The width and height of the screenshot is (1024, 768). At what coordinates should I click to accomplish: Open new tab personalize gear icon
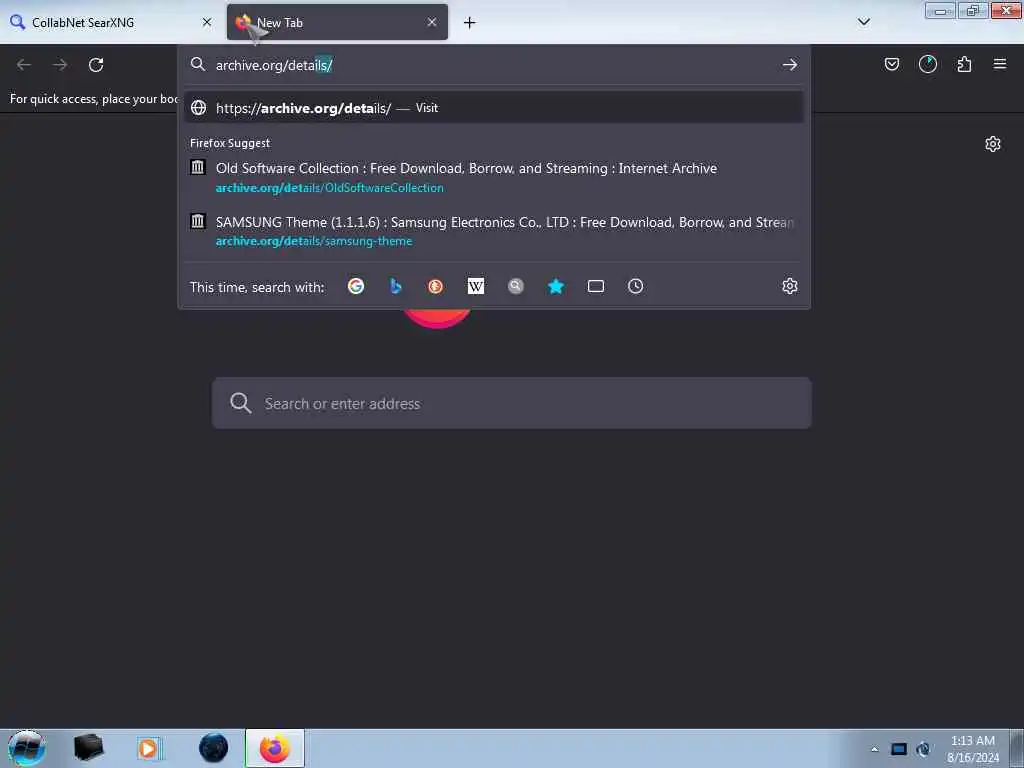tap(993, 144)
